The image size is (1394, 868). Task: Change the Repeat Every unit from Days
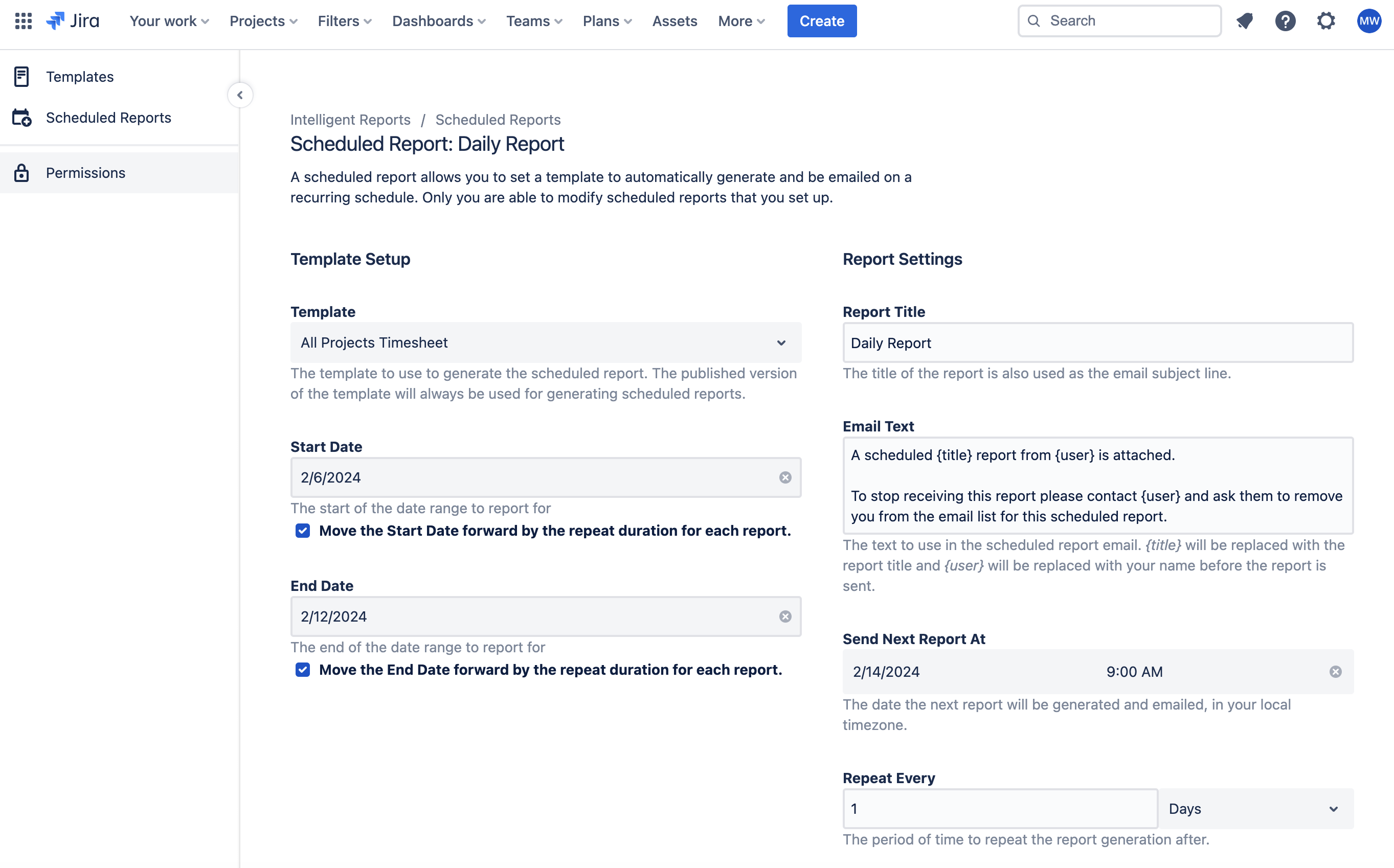coord(1256,808)
